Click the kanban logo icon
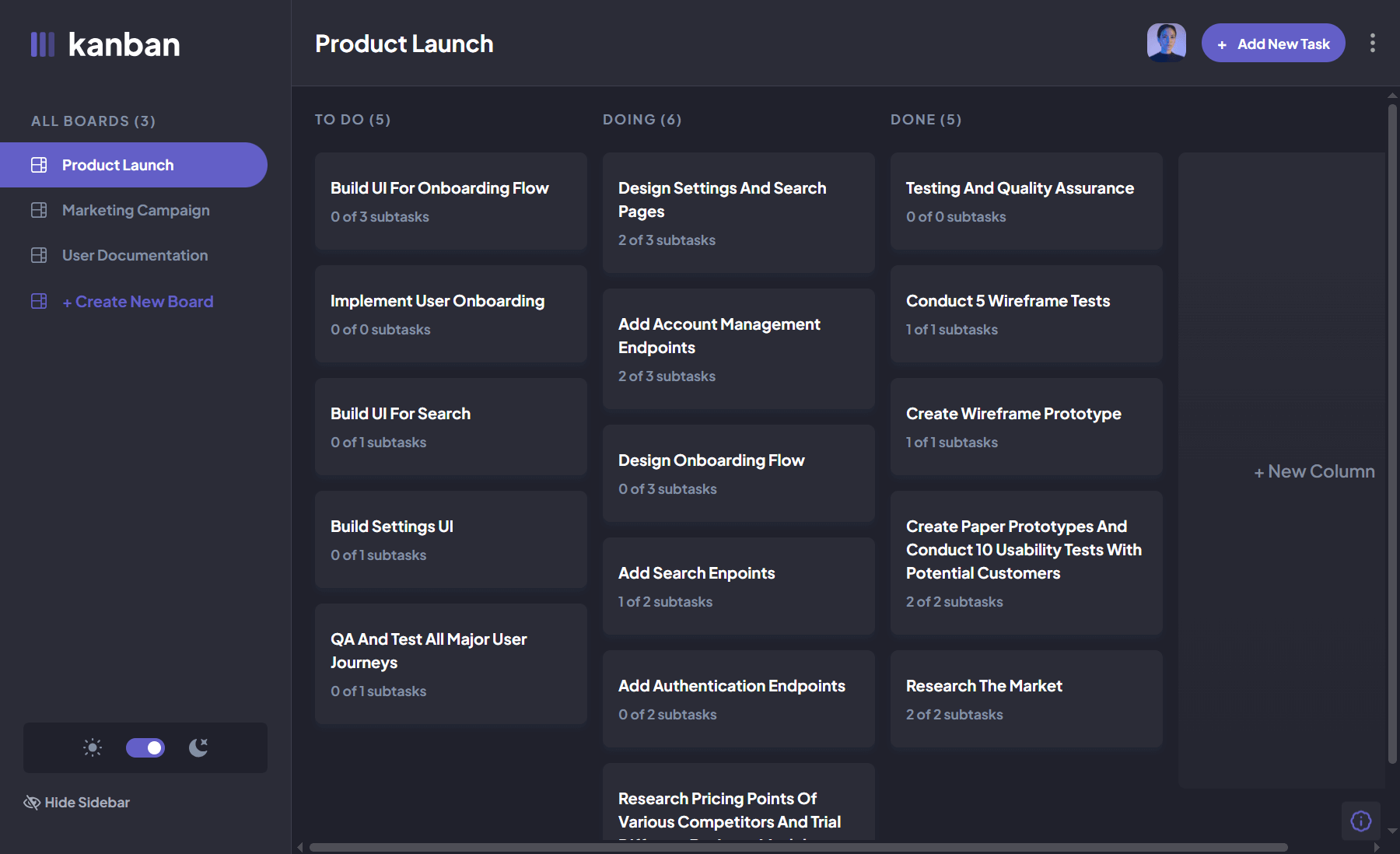This screenshot has width=1400, height=854. pyautogui.click(x=43, y=44)
